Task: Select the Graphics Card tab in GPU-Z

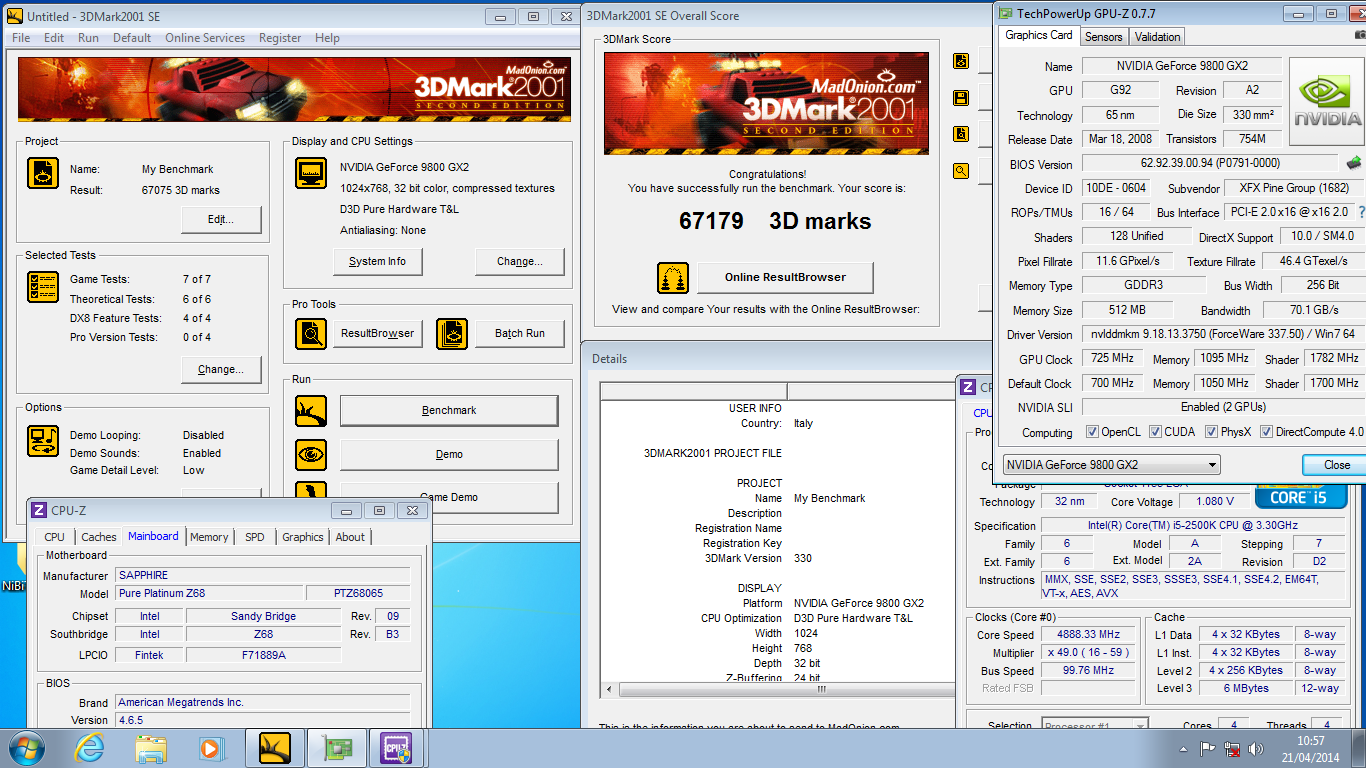Action: tap(1039, 35)
